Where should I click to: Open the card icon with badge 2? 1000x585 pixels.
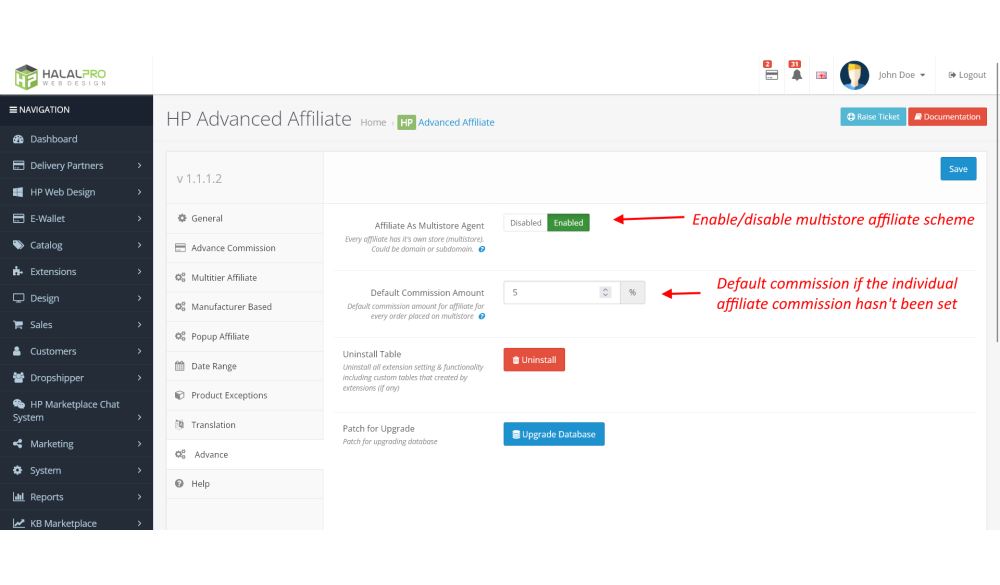coord(771,75)
